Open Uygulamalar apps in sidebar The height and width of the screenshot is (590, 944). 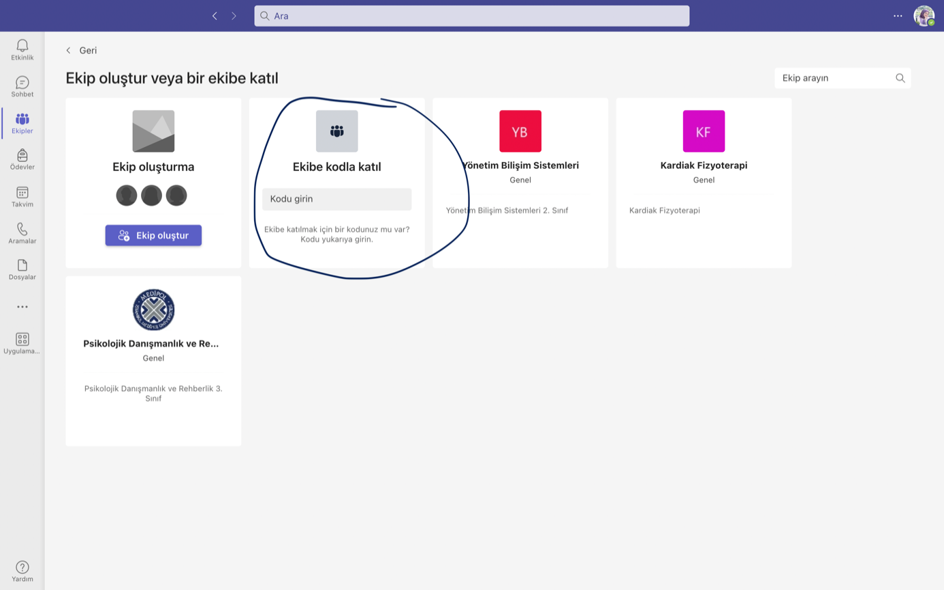22,343
